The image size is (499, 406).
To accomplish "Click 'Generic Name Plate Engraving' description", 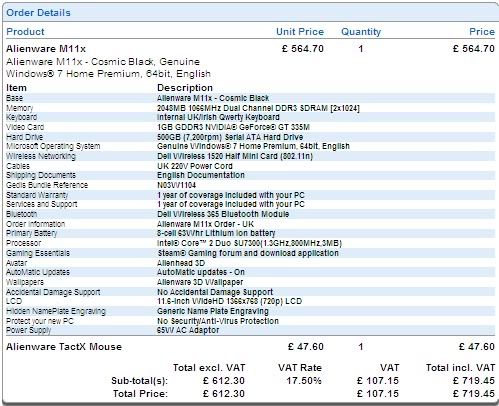I will click(213, 311).
